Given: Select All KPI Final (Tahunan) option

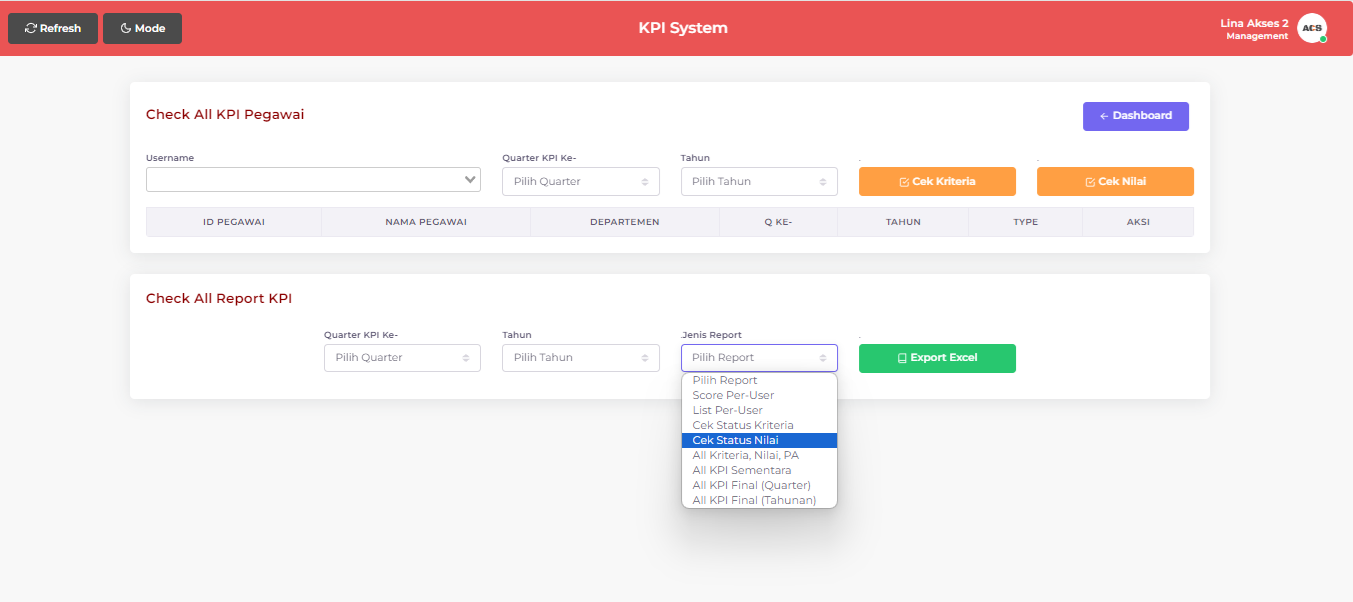Looking at the screenshot, I should click(754, 500).
